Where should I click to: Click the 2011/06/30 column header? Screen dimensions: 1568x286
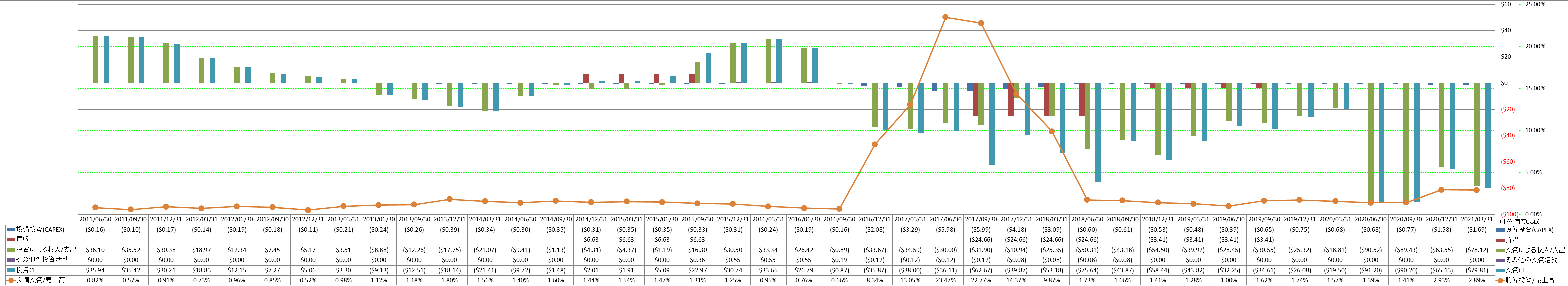pyautogui.click(x=96, y=220)
